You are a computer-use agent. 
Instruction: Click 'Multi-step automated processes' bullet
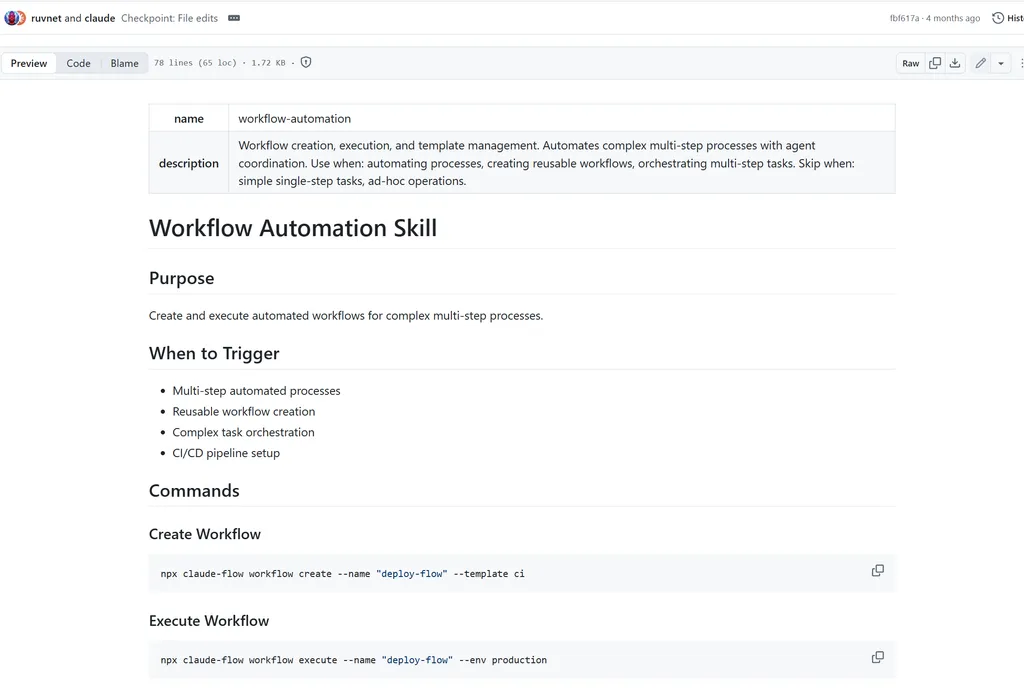256,390
